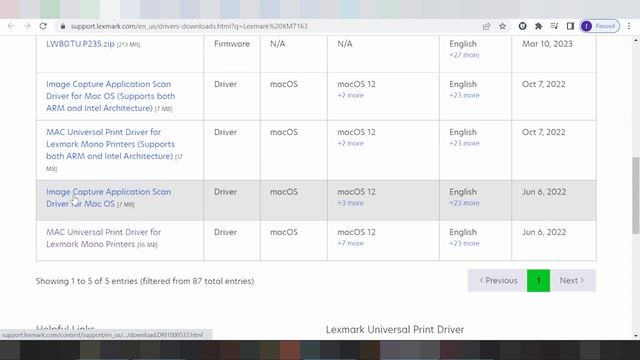Open the media control playlist icon

[554, 26]
